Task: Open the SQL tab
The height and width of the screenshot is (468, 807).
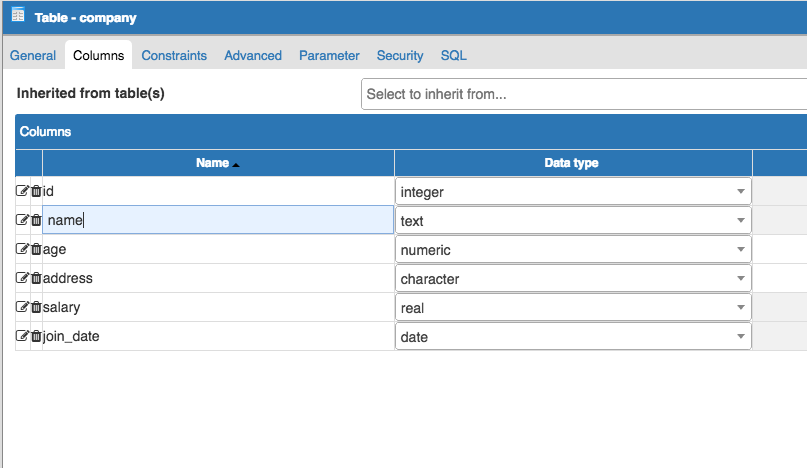Action: coord(453,56)
